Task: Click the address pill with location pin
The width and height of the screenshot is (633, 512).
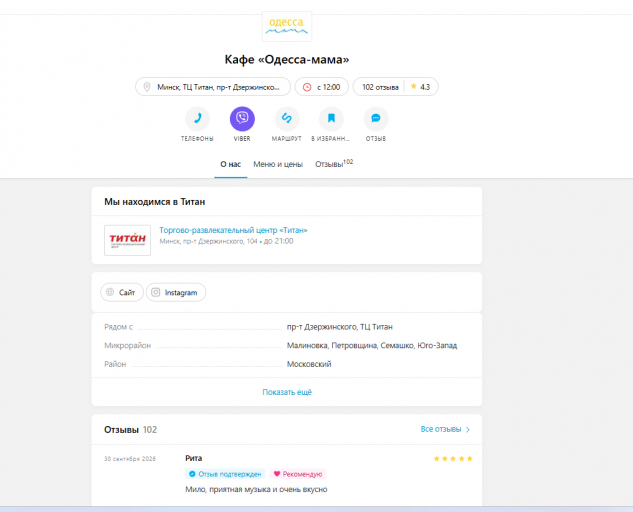Action: pos(213,87)
